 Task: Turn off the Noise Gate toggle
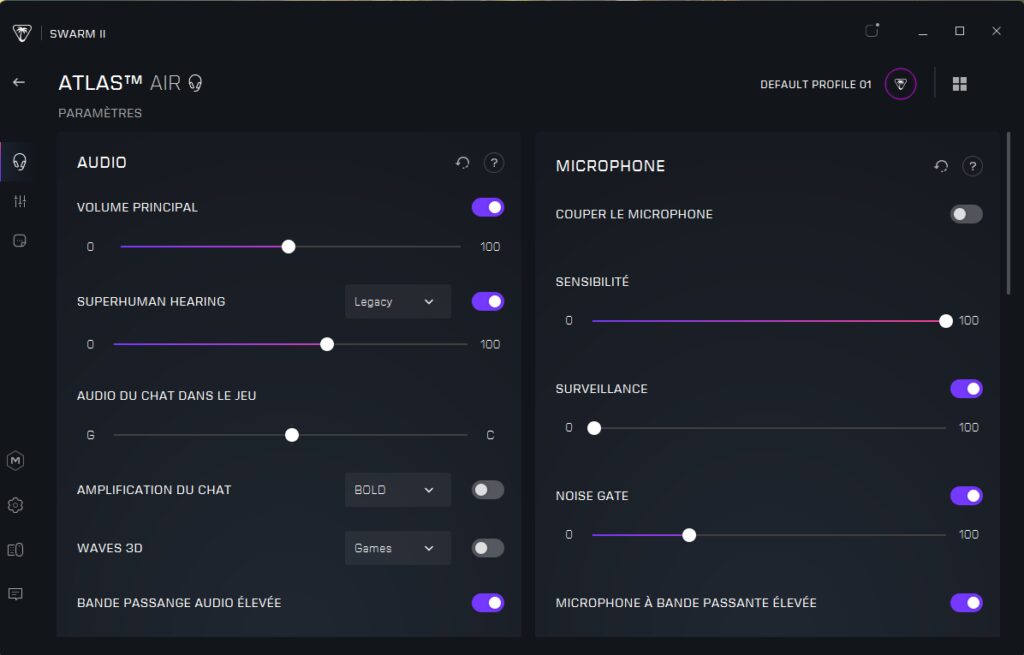(966, 496)
